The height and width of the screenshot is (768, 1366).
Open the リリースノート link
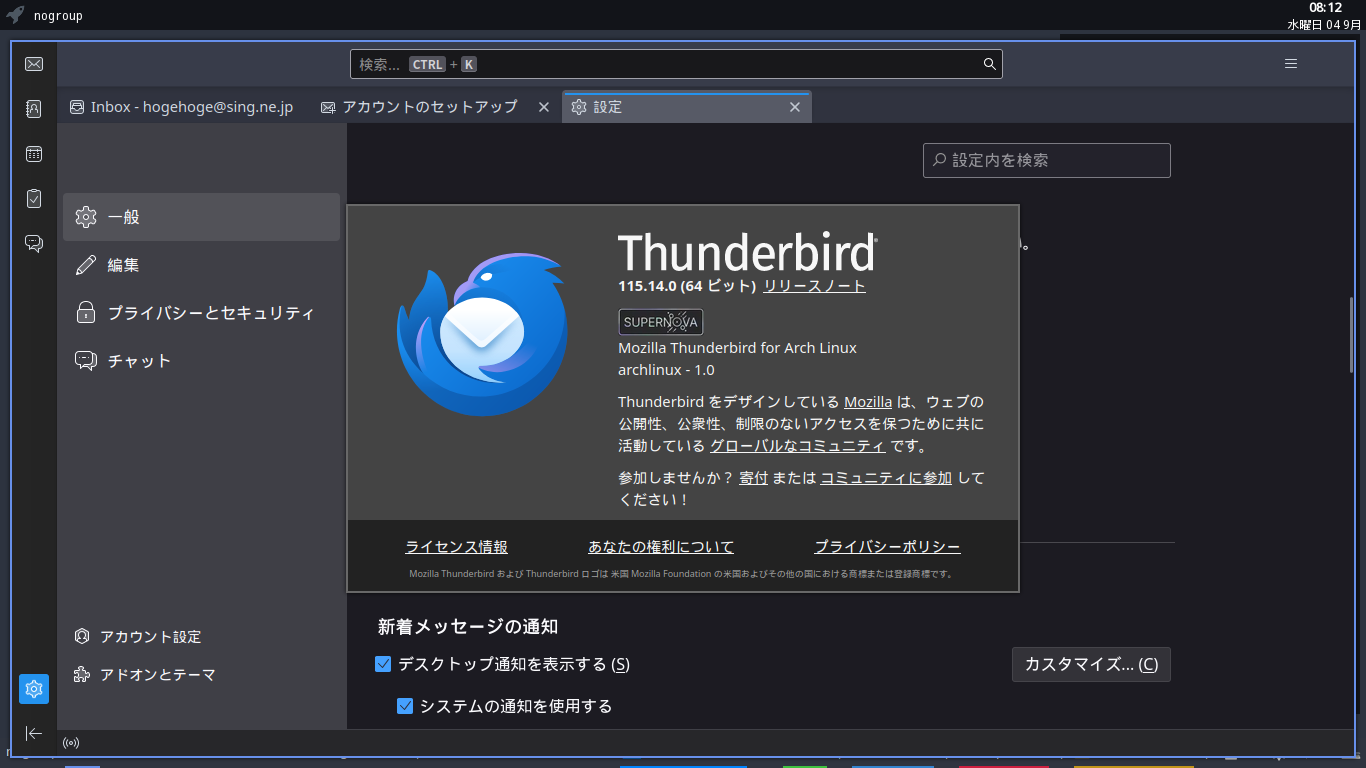(814, 286)
